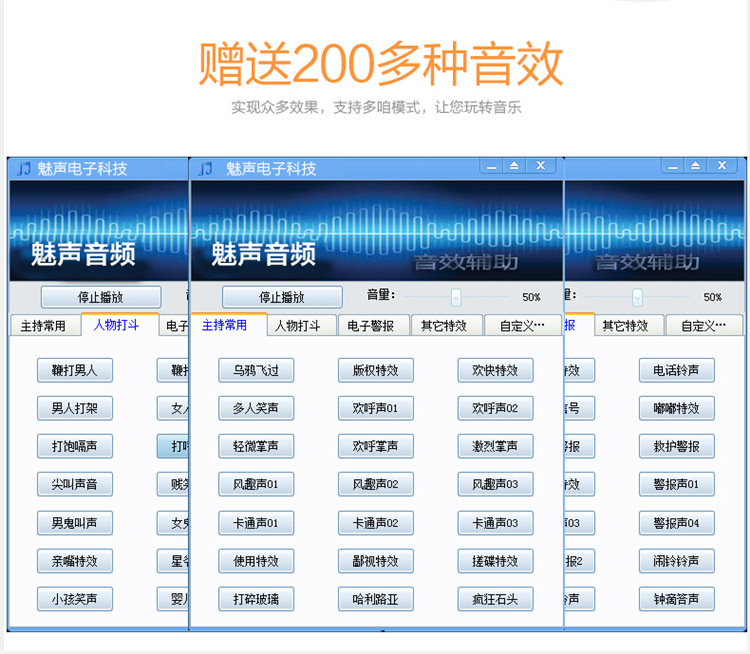The width and height of the screenshot is (750, 654).
Task: Trigger the 鞭打男人 effect in left window
Action: click(x=74, y=370)
